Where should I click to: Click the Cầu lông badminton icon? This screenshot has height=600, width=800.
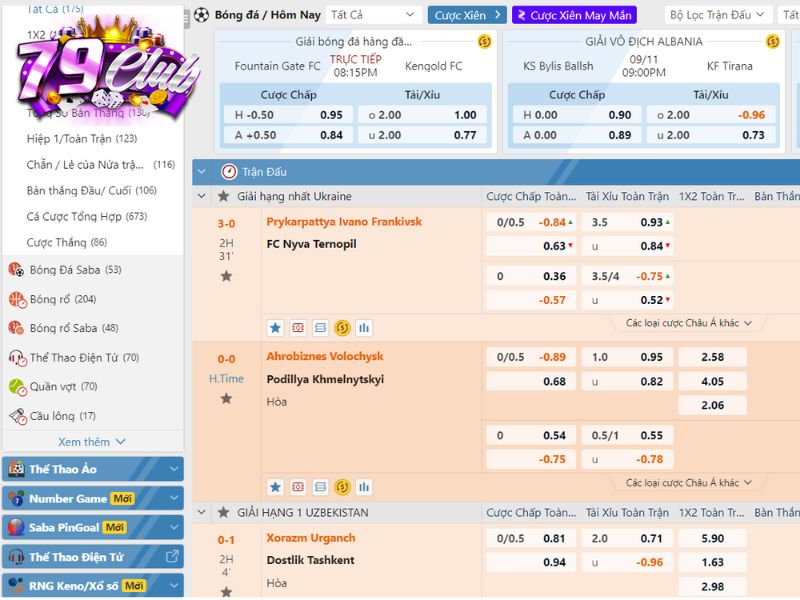click(16, 416)
